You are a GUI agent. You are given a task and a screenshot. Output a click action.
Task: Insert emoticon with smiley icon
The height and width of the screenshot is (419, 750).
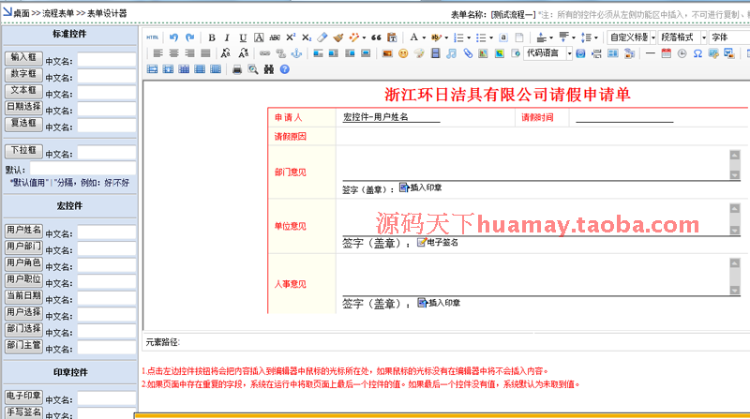pos(403,53)
